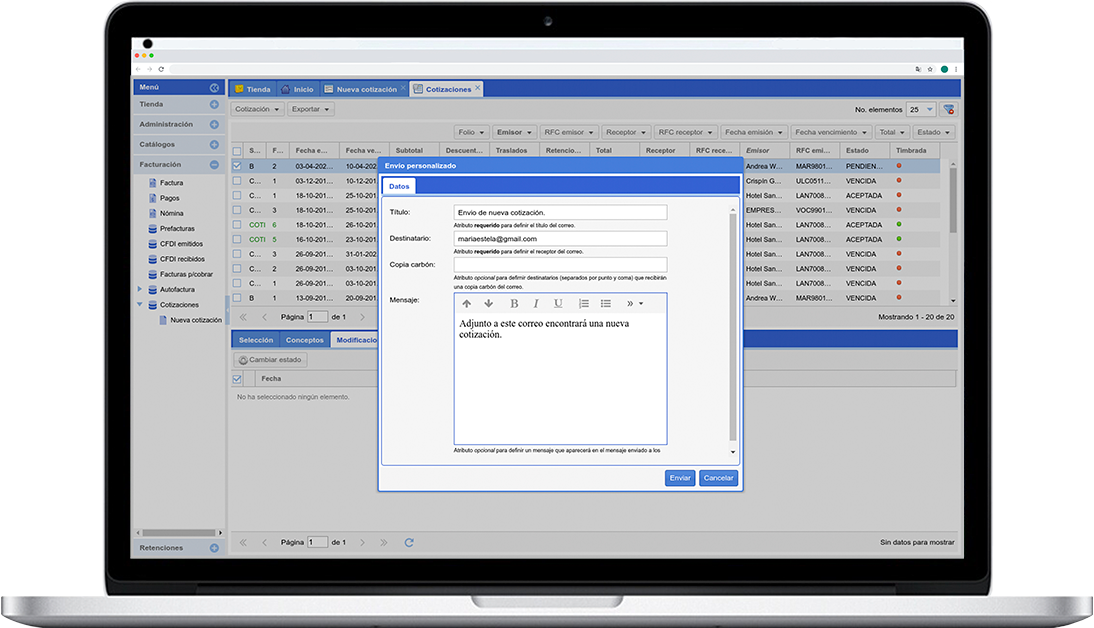Image resolution: width=1094 pixels, height=628 pixels.
Task: Click the dialog's vertical scrollbar
Action: click(733, 330)
